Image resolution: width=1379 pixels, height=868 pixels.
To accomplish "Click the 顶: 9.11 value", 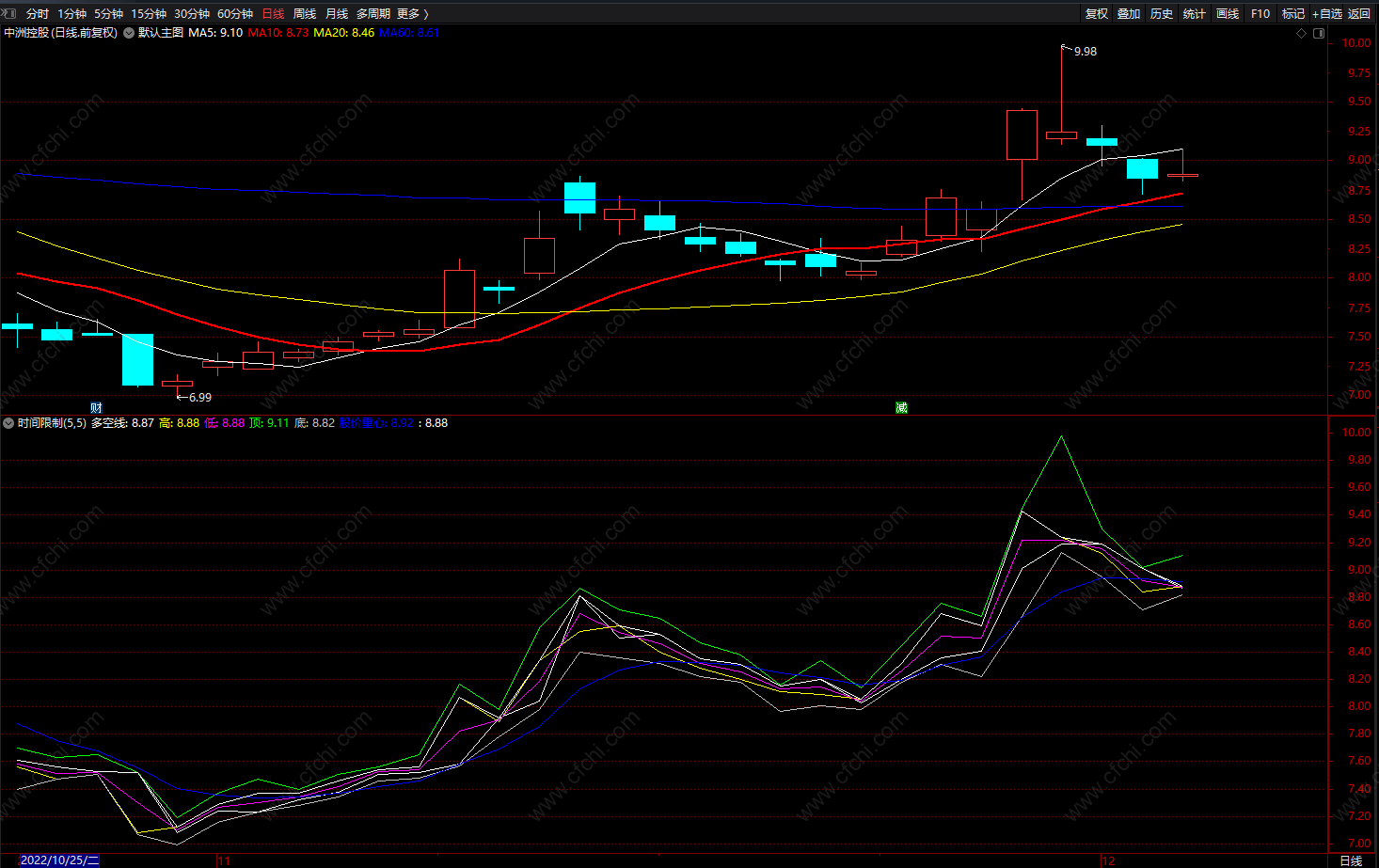I will 270,423.
